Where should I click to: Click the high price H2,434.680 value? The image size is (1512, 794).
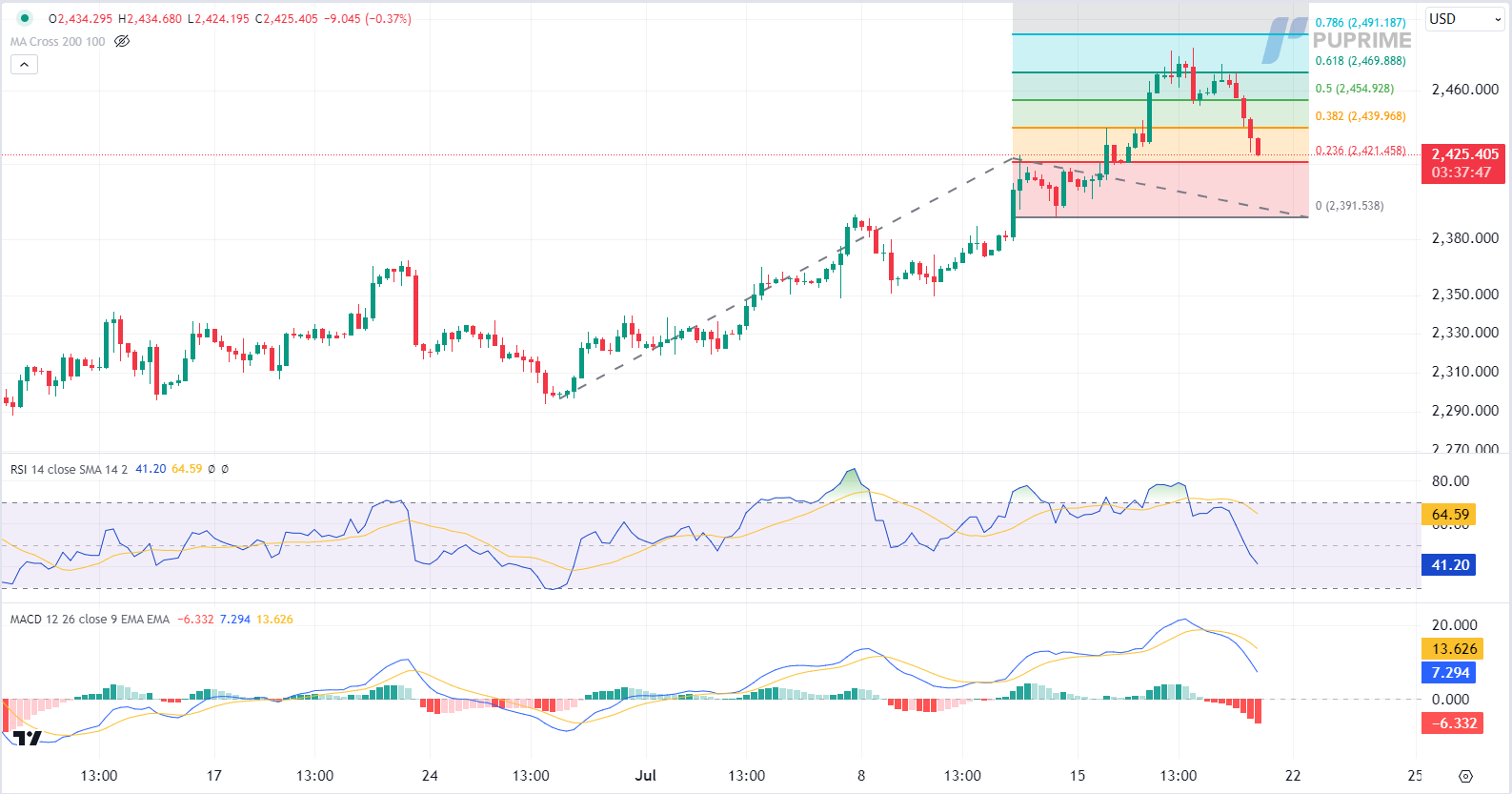[150, 18]
